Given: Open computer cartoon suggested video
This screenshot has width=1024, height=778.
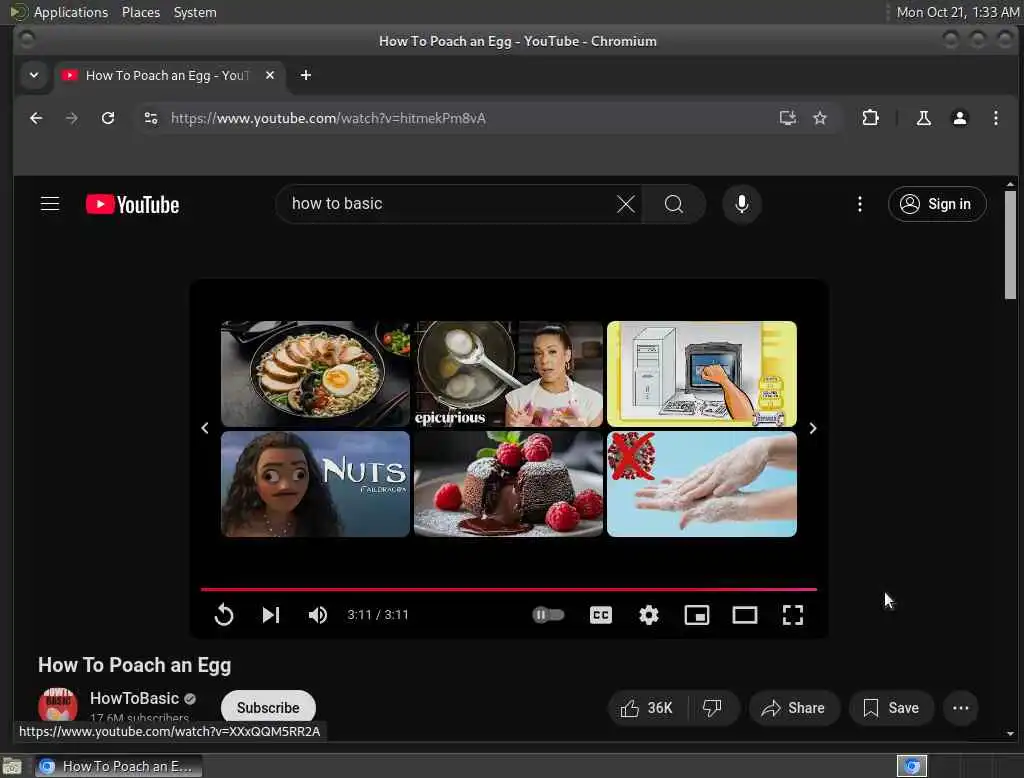Looking at the screenshot, I should tap(701, 374).
